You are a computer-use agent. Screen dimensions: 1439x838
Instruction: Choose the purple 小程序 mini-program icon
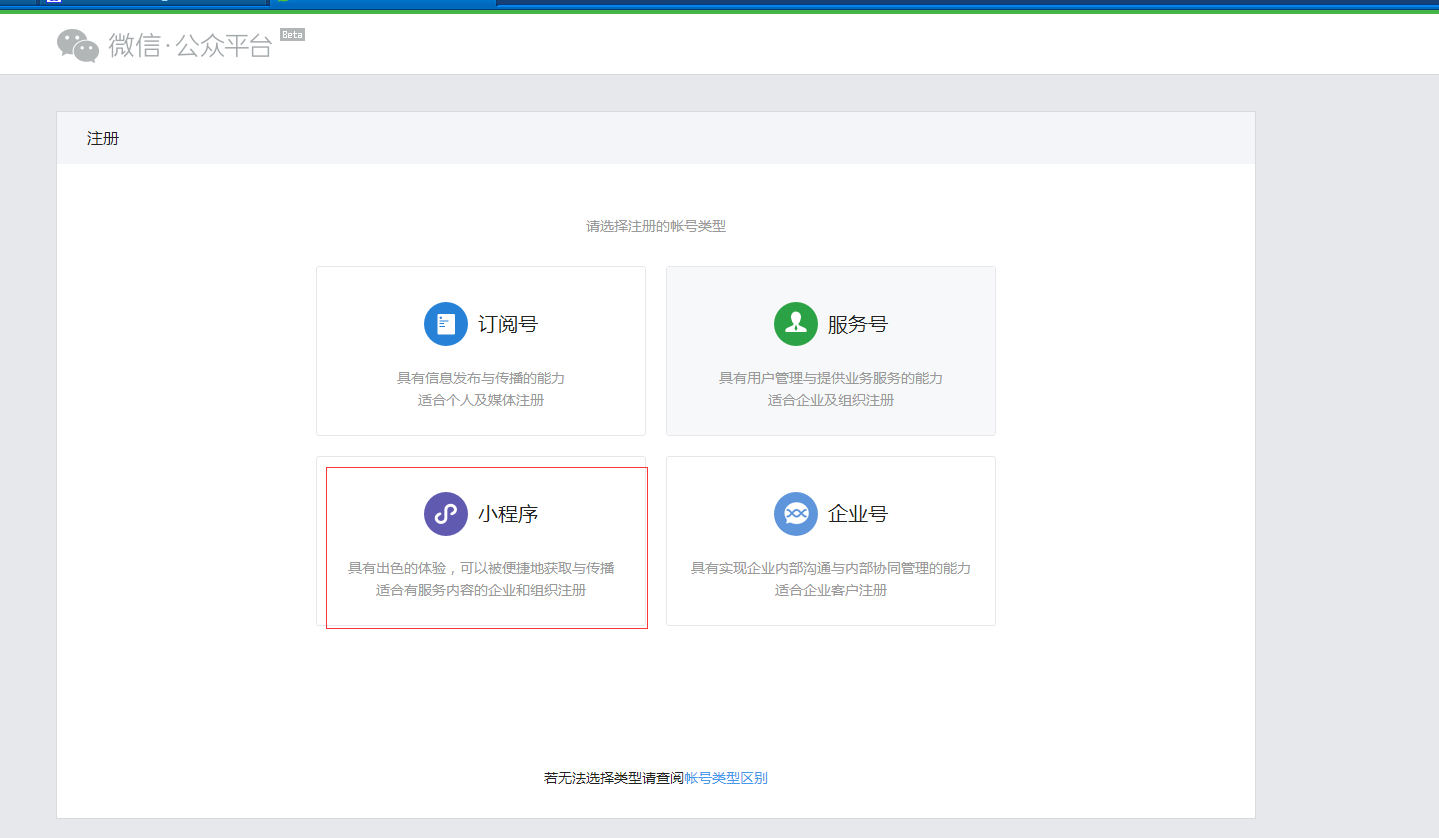446,514
